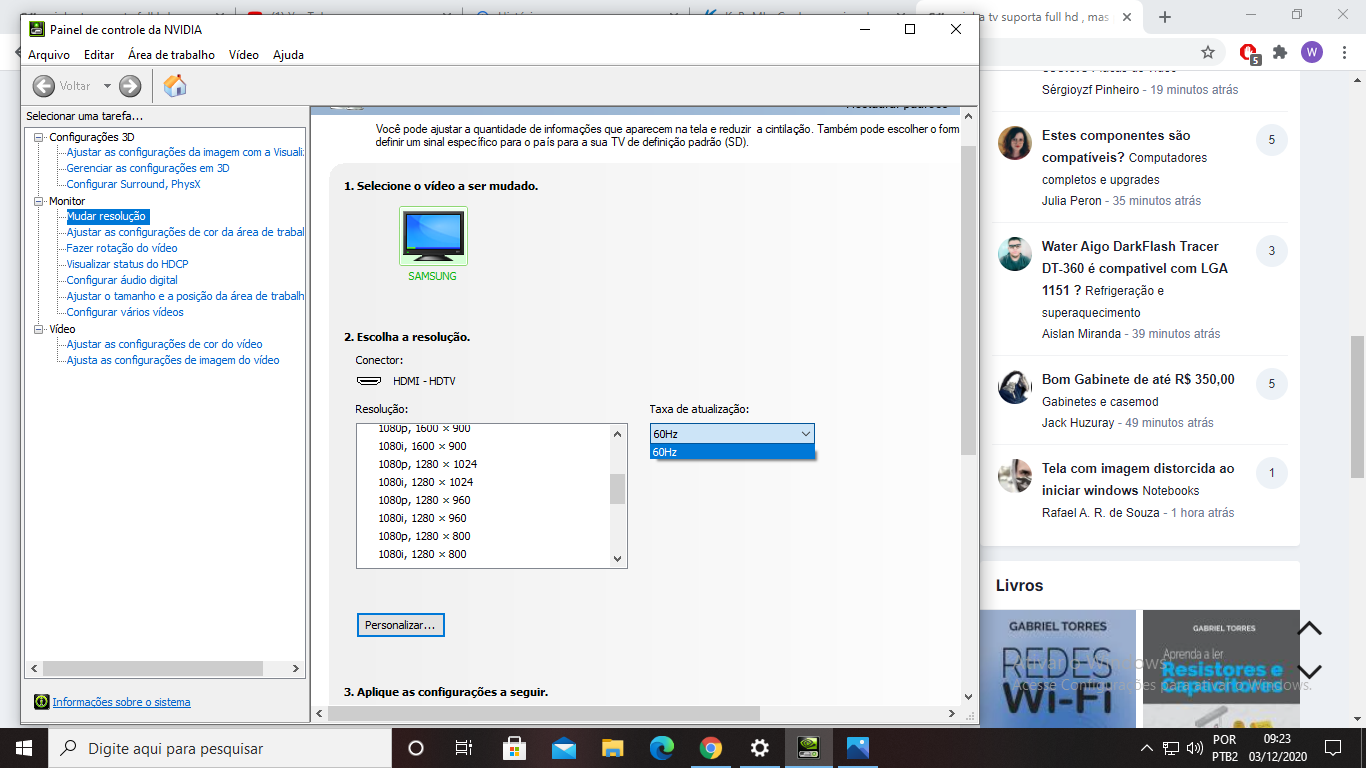Open Windows Start menu
The height and width of the screenshot is (770, 1370).
coord(24,748)
